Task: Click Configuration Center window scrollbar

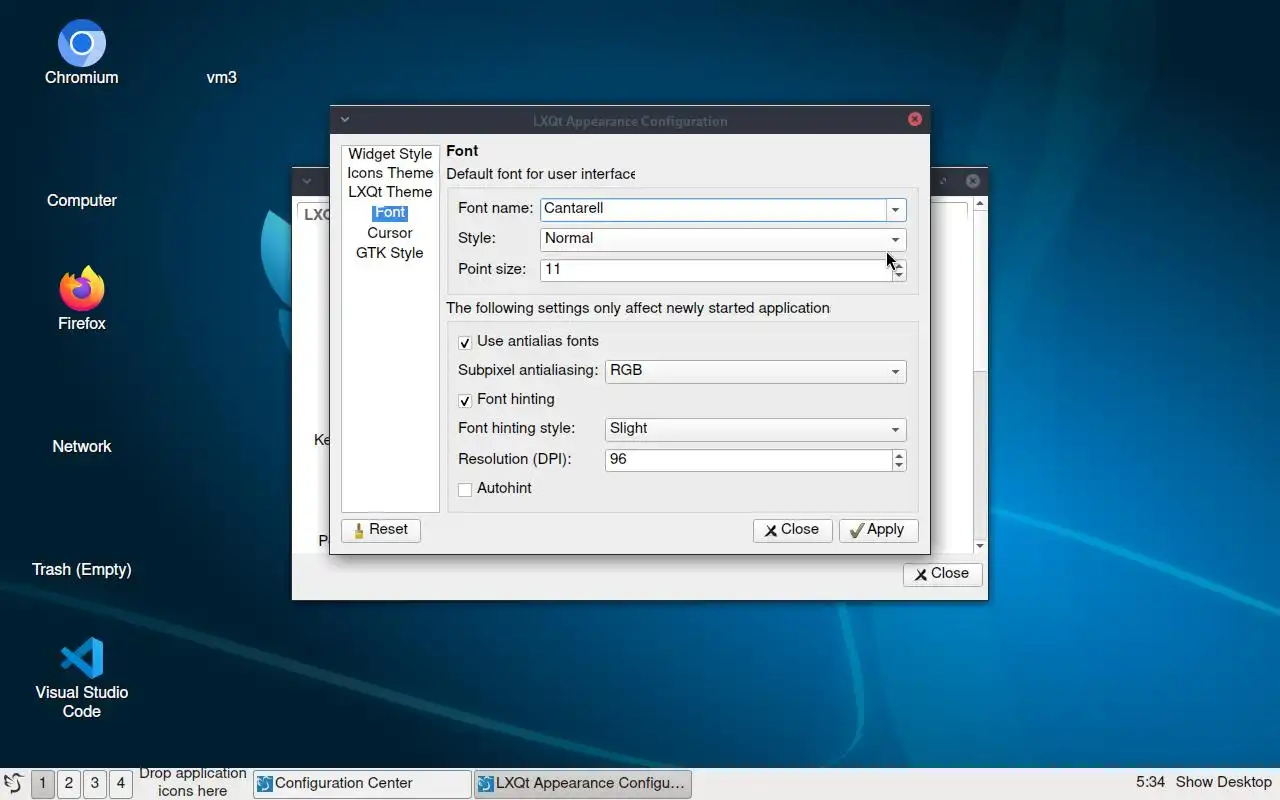Action: (x=980, y=374)
